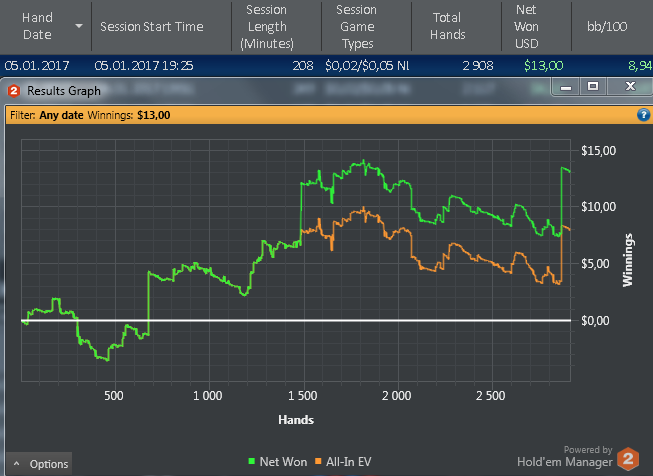Screen dimensions: 653x476
Task: Open the Hand Date column sort dropdown arrow
Action: [x=79, y=26]
